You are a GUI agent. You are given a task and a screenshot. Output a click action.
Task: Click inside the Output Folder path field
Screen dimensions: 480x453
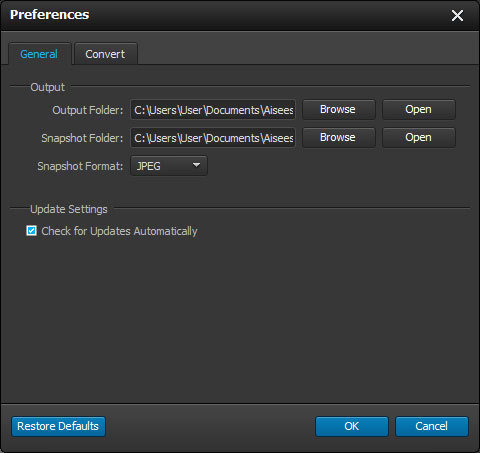tap(213, 110)
